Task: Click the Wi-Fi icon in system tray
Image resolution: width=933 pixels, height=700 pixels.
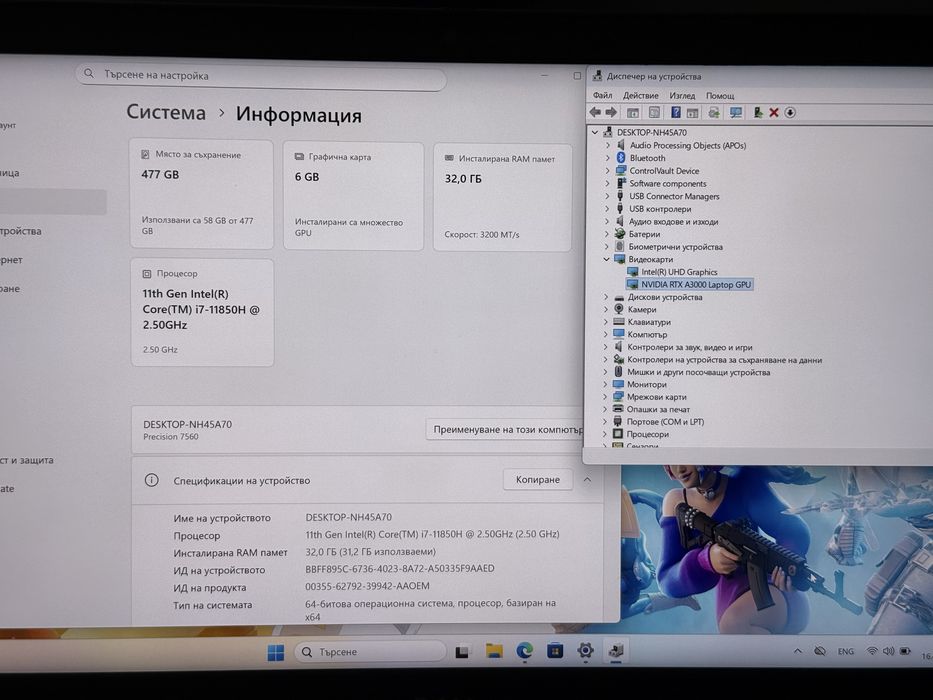Action: tap(872, 651)
